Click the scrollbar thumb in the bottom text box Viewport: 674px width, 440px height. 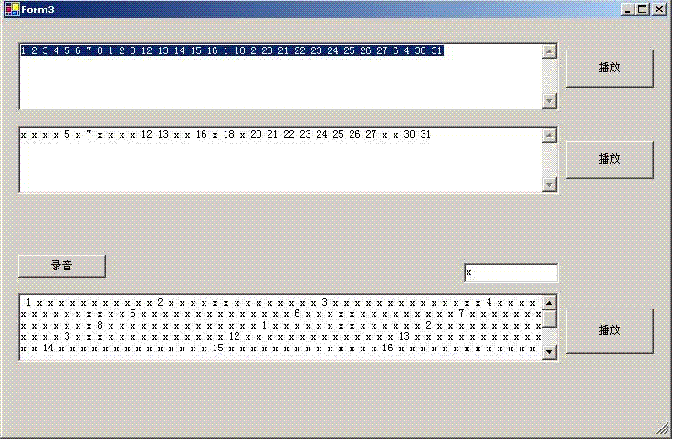pyautogui.click(x=549, y=319)
